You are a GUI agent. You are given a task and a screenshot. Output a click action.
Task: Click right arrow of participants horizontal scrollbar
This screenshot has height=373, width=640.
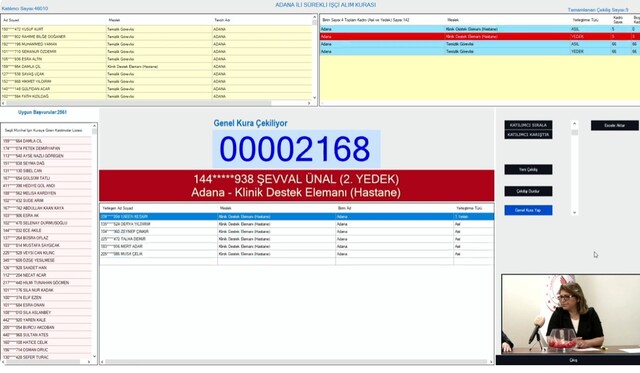click(309, 103)
